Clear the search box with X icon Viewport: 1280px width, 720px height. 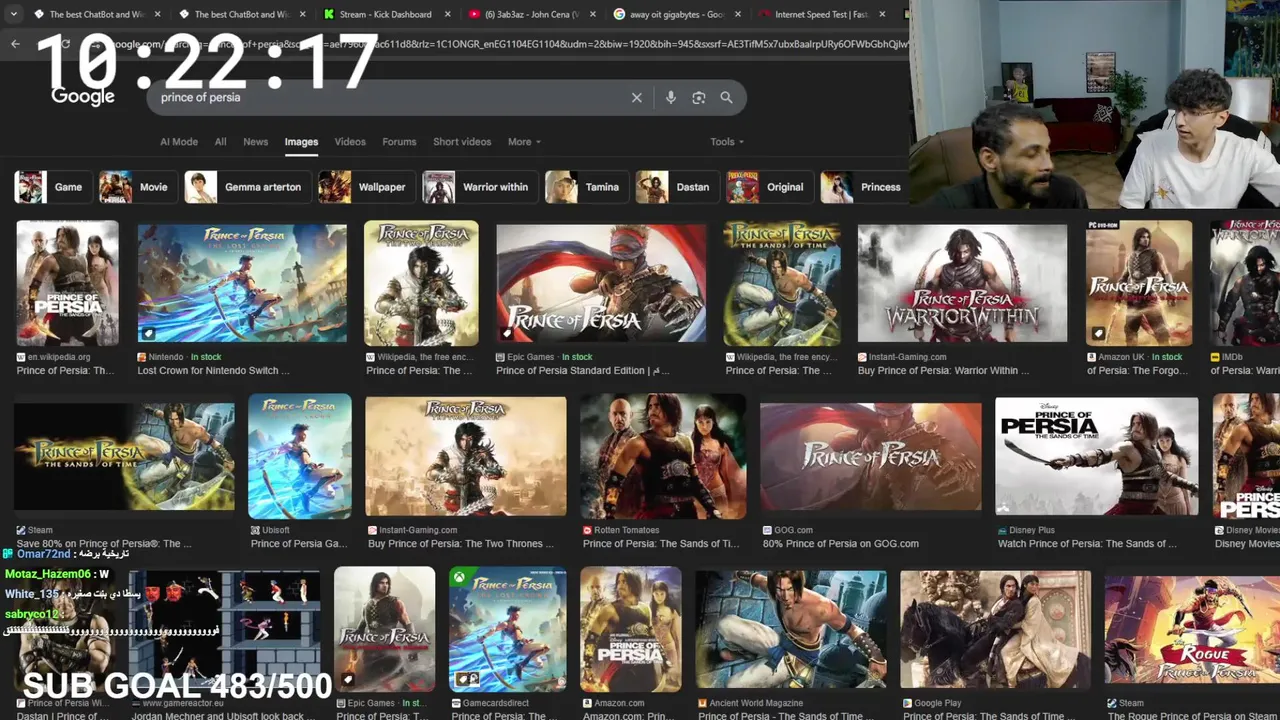point(636,98)
